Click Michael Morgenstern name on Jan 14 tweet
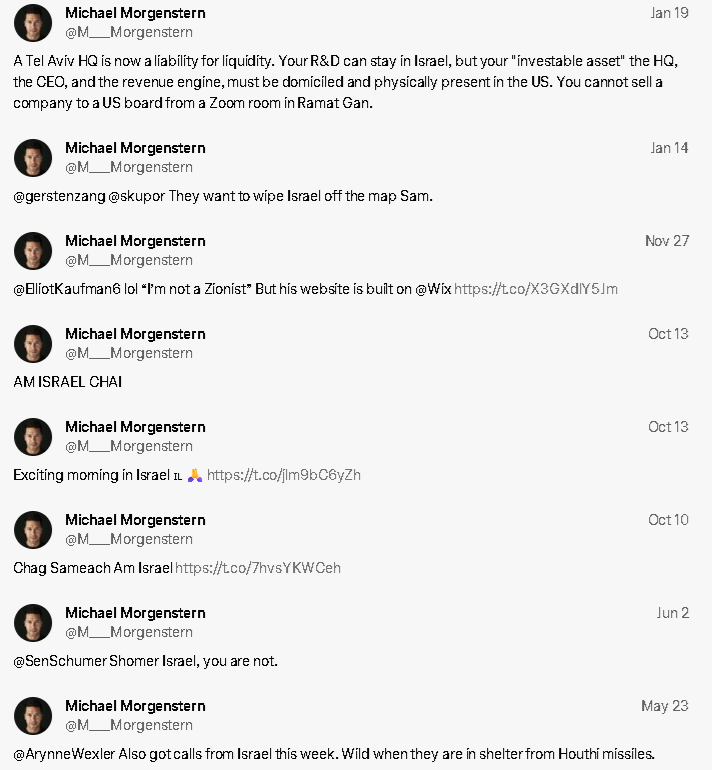712x770 pixels. [x=135, y=148]
